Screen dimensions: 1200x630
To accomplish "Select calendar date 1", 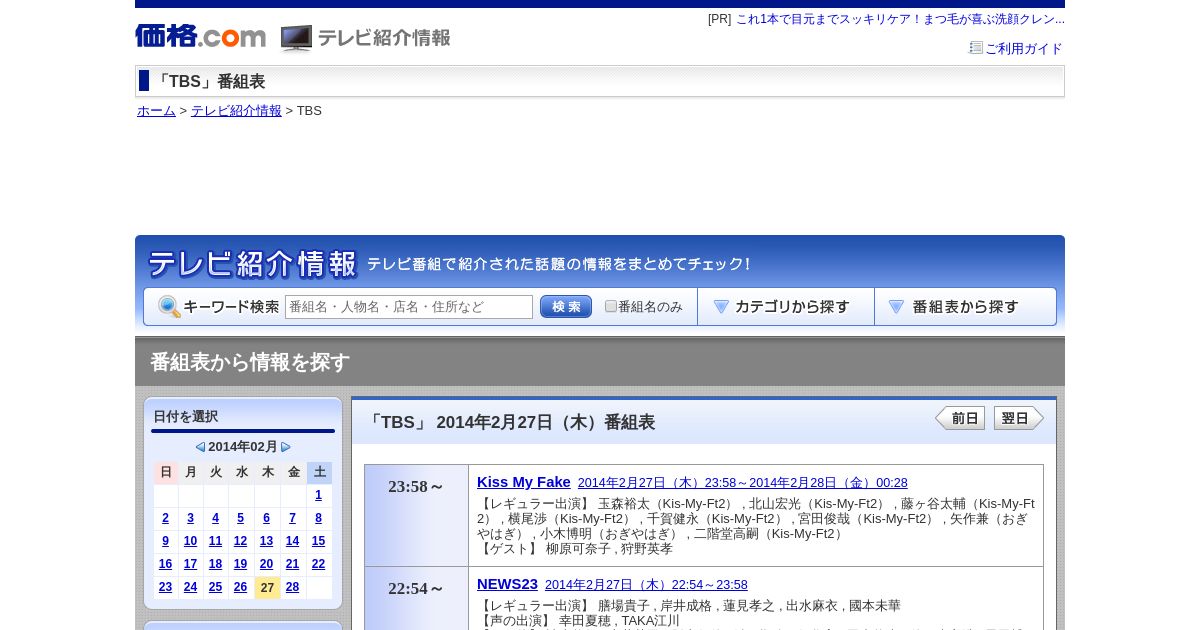I will pos(319,495).
